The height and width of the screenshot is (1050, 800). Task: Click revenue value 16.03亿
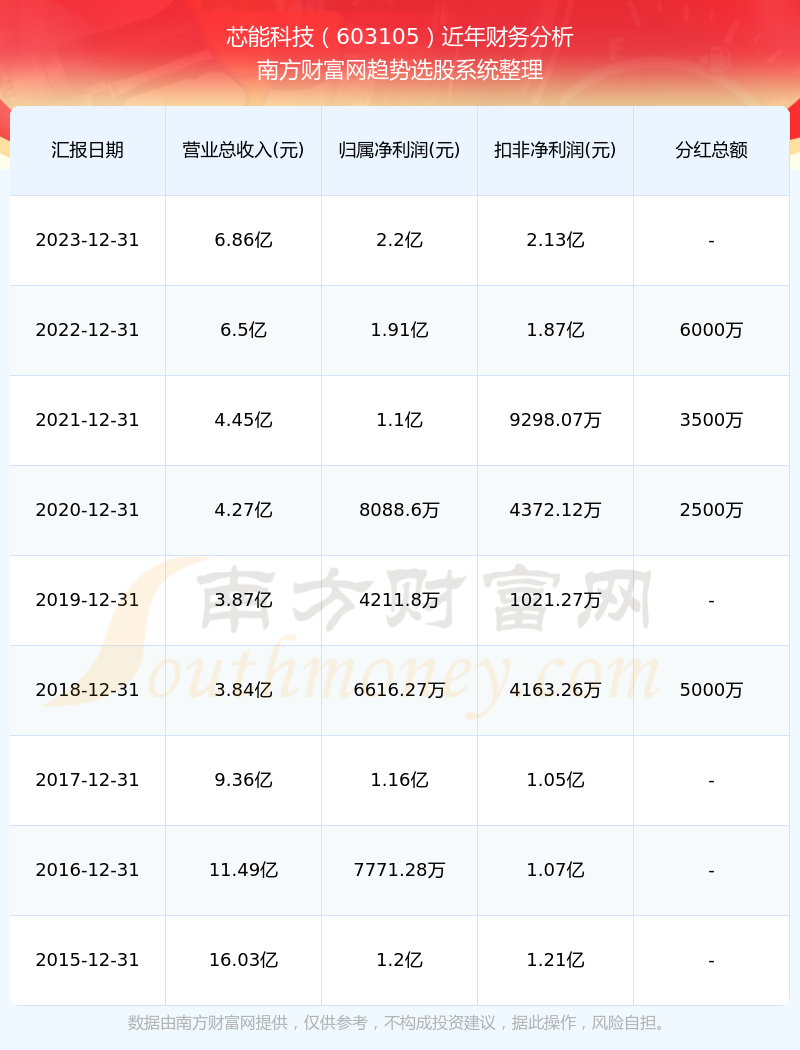click(x=243, y=960)
